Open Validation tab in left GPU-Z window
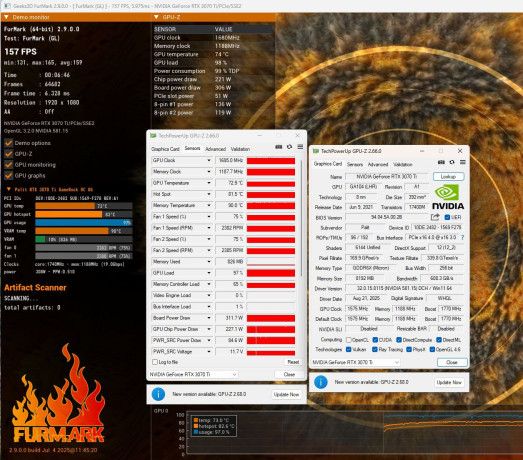Viewport: 523px width, 460px height. point(240,149)
